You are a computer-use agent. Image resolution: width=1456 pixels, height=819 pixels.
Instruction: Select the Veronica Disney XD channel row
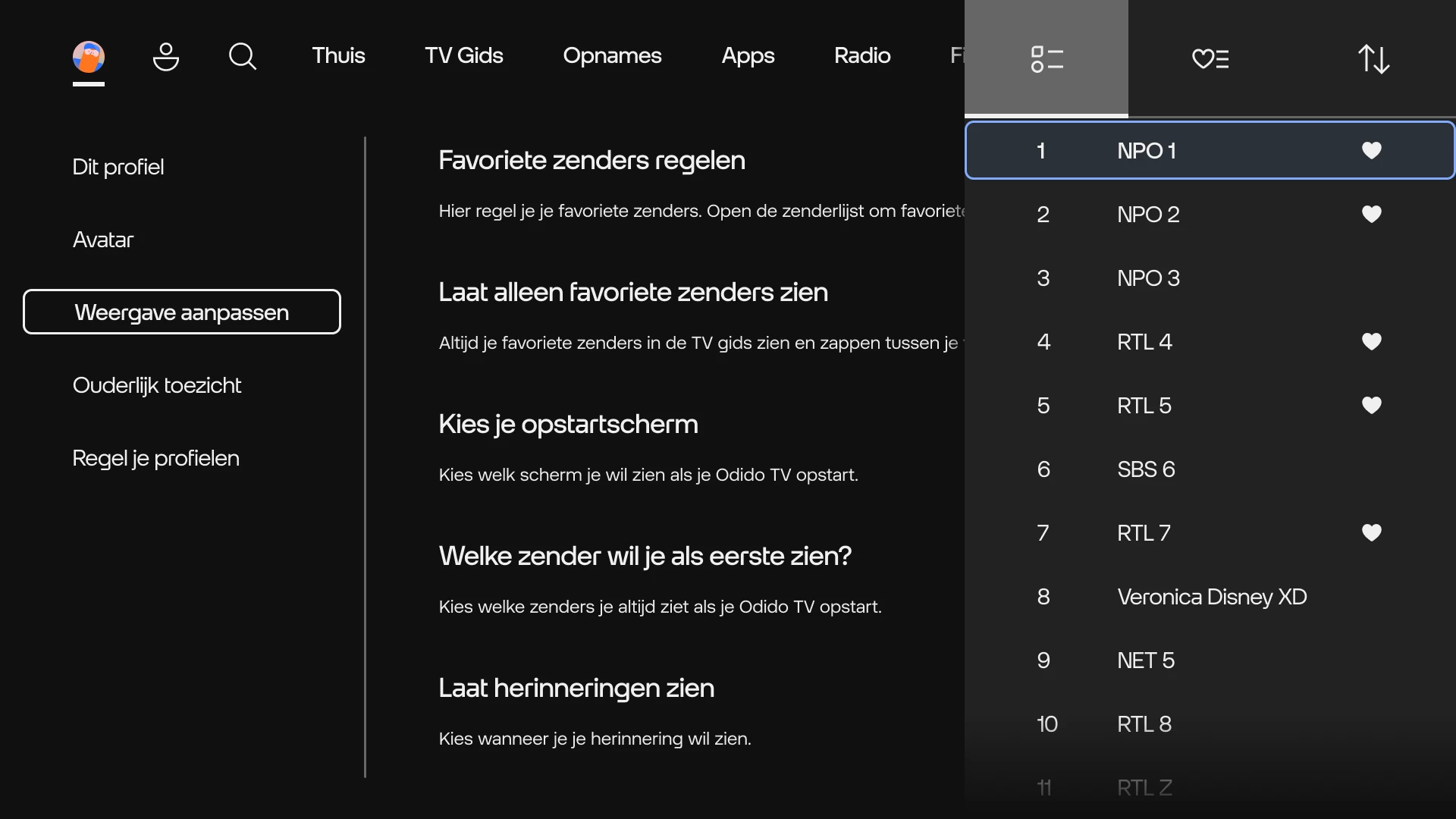pos(1210,597)
